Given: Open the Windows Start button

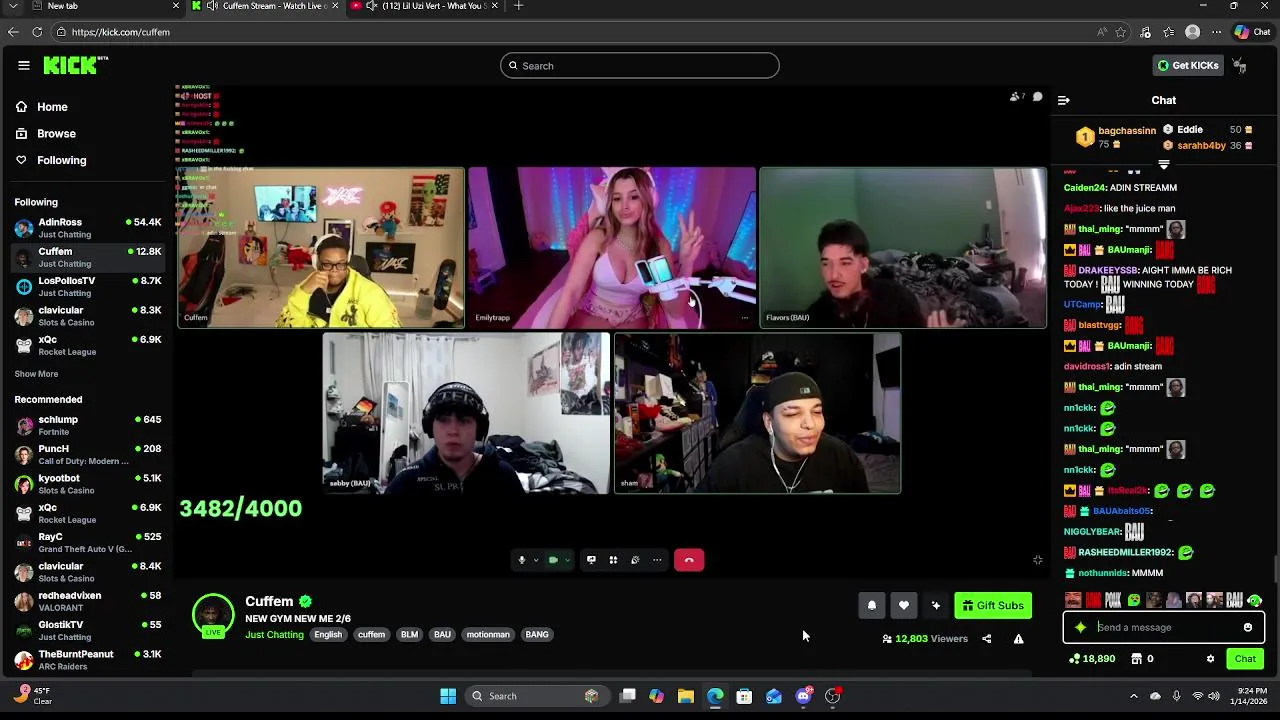Looking at the screenshot, I should [448, 696].
